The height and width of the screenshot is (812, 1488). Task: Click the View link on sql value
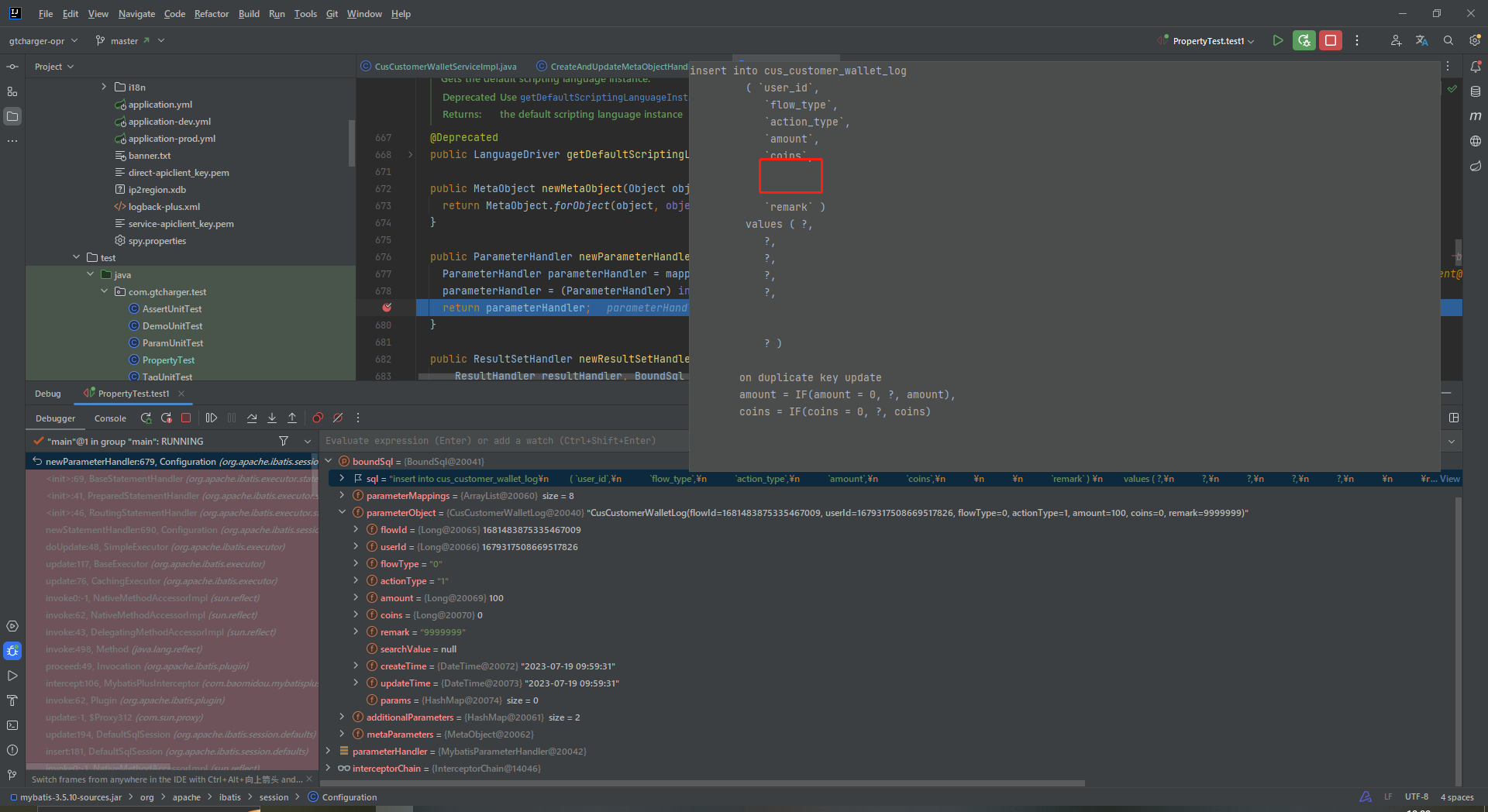point(1449,479)
